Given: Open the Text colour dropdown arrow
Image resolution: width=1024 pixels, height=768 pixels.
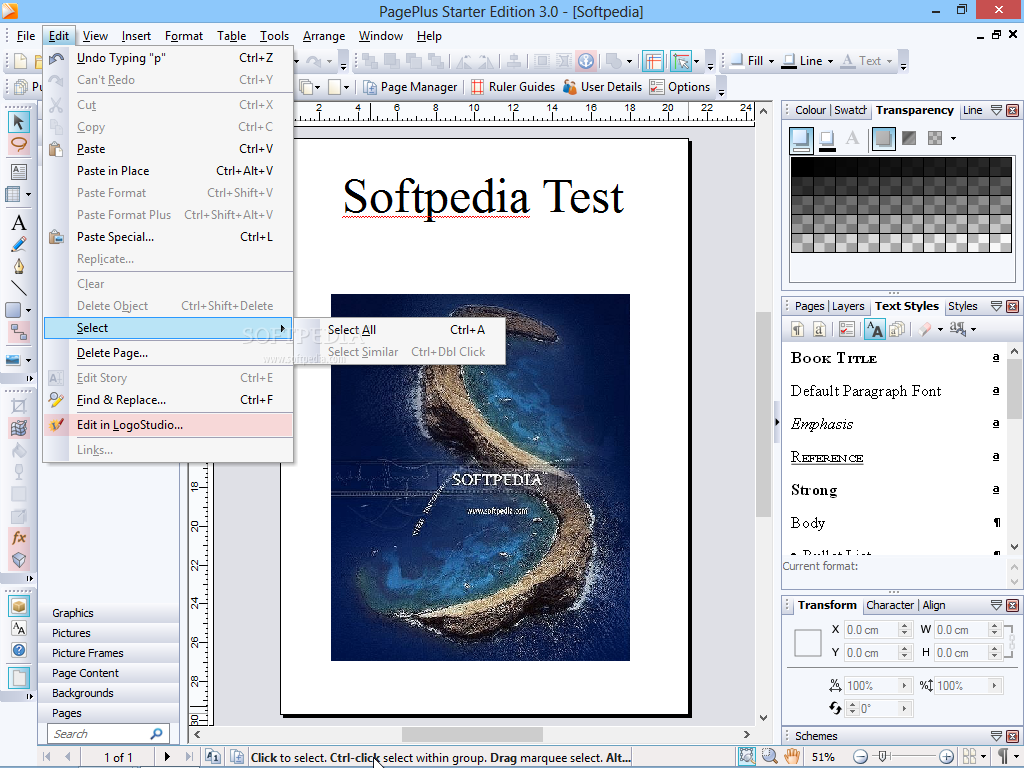Looking at the screenshot, I should coord(889,61).
